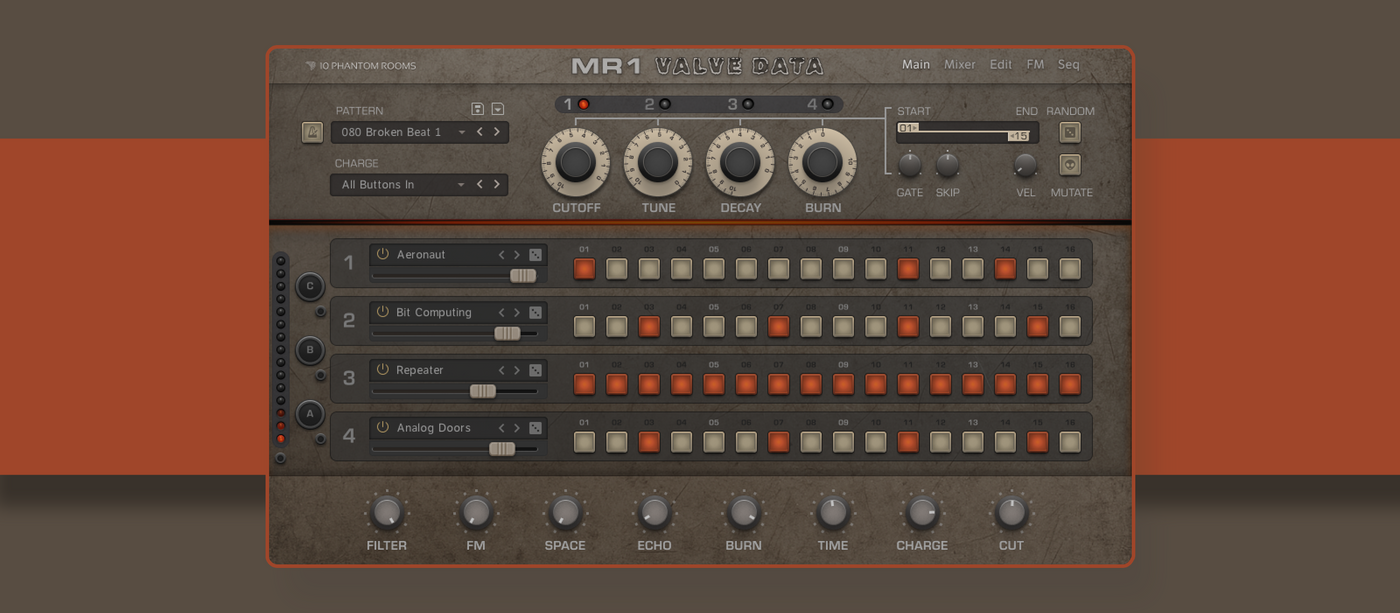Click the Charge knob in the bottom row
The height and width of the screenshot is (613, 1400).
[922, 513]
